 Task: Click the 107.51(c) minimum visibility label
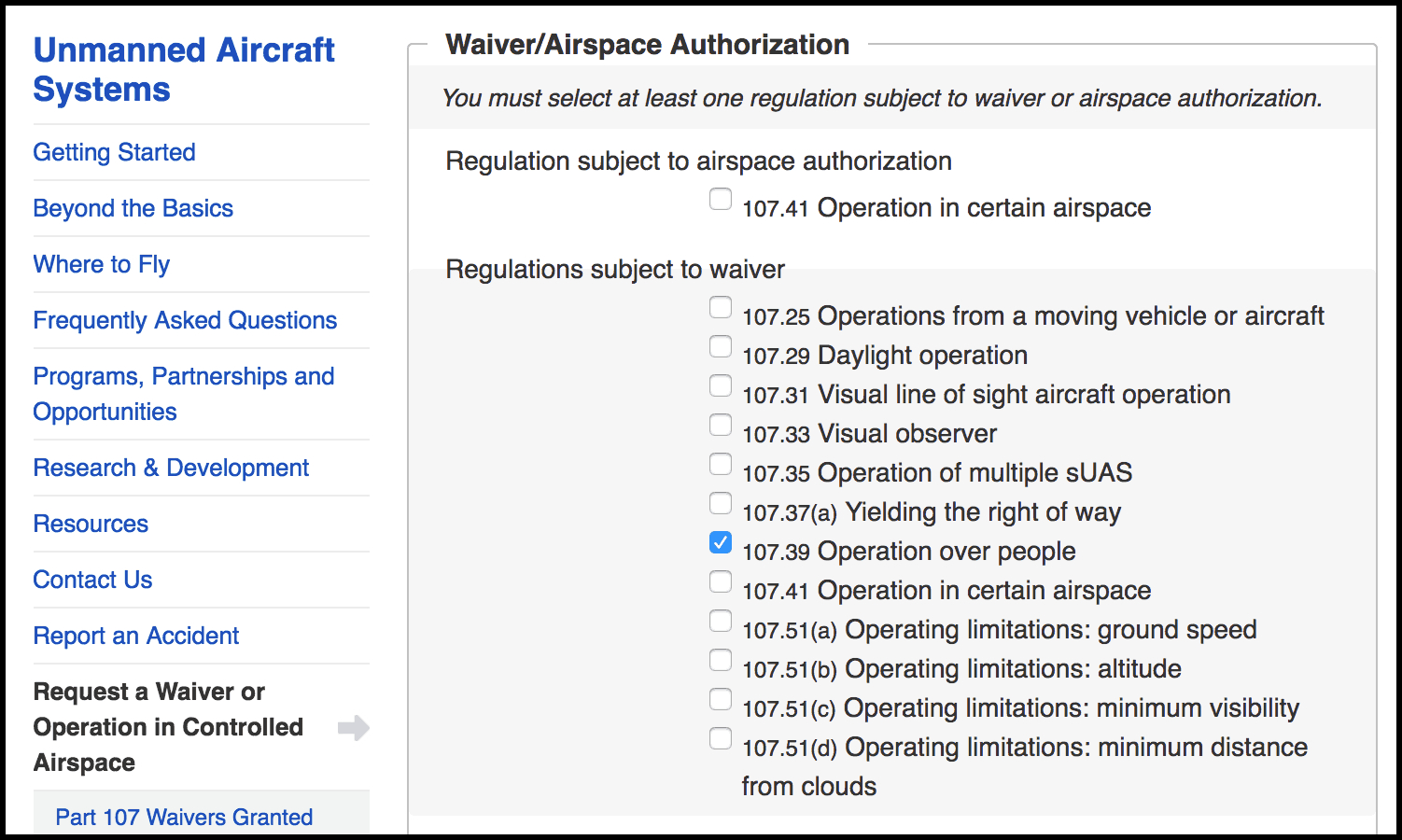[1020, 708]
